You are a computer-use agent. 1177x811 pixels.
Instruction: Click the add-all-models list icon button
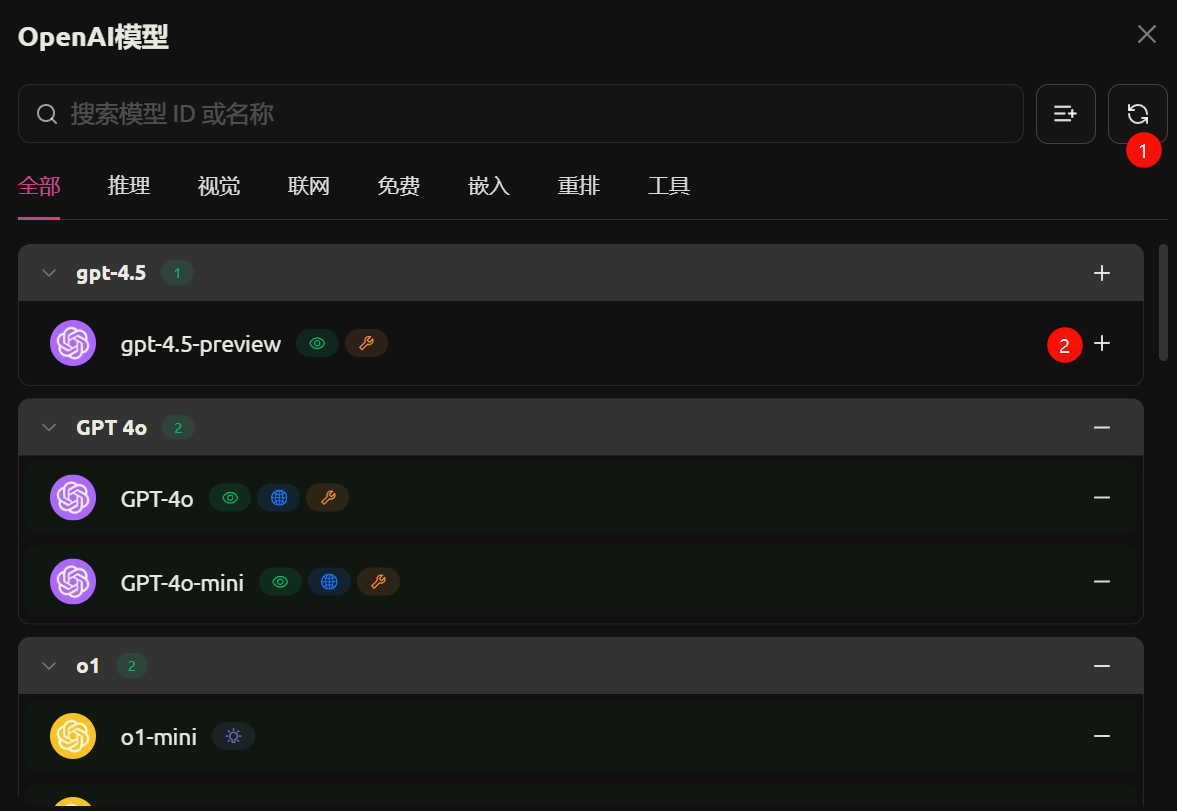click(x=1065, y=114)
